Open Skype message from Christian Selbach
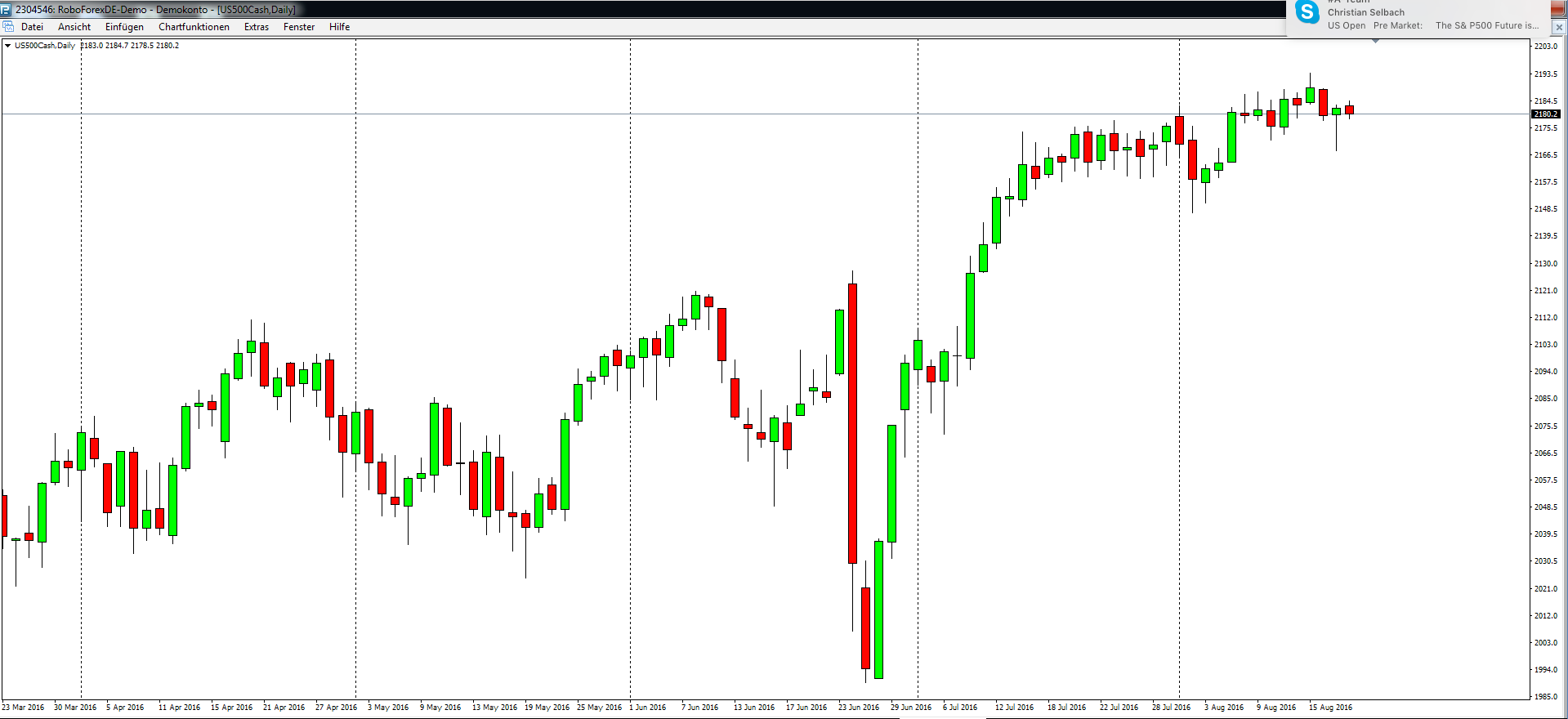 [x=1366, y=12]
